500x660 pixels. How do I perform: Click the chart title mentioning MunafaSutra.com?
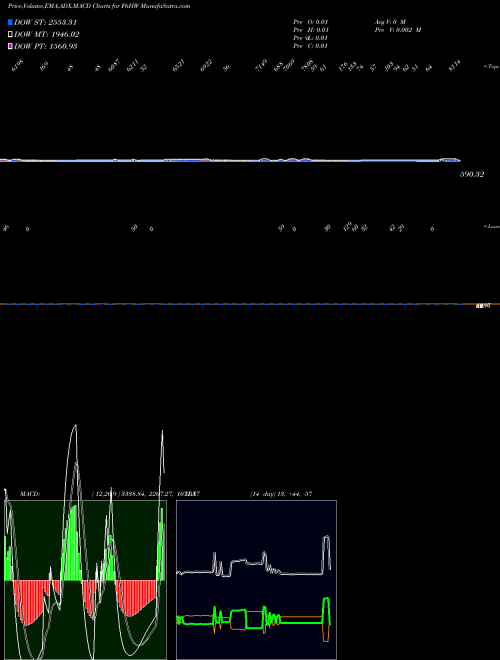99,6
